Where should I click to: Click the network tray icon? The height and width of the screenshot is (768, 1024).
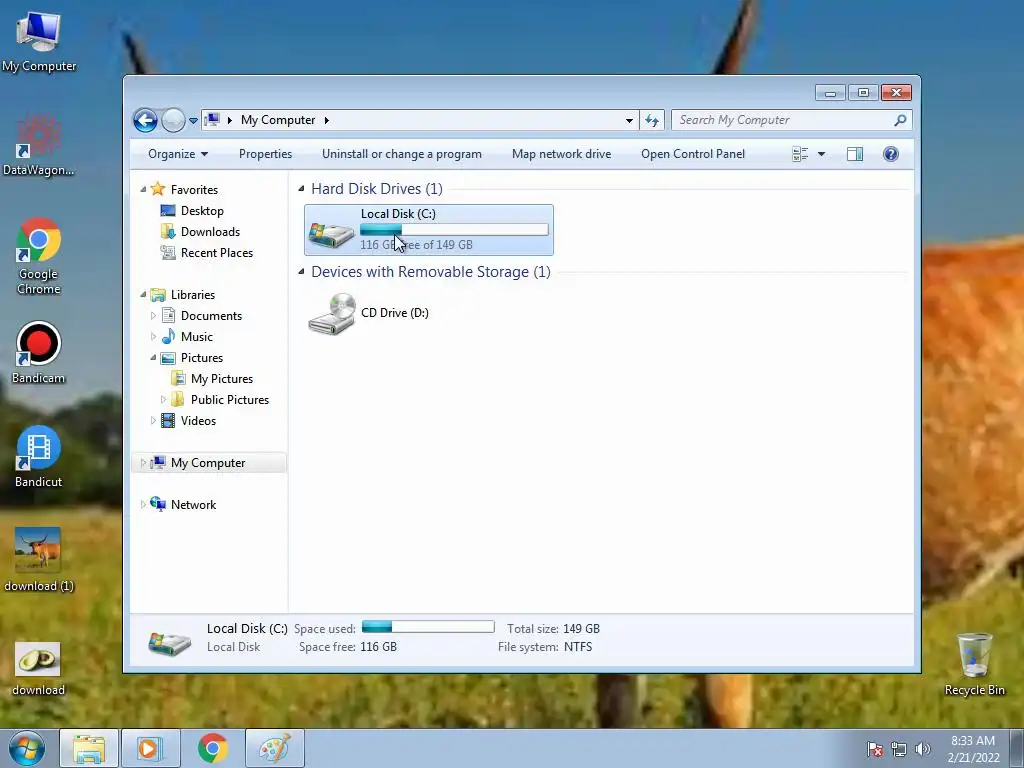pyautogui.click(x=899, y=749)
